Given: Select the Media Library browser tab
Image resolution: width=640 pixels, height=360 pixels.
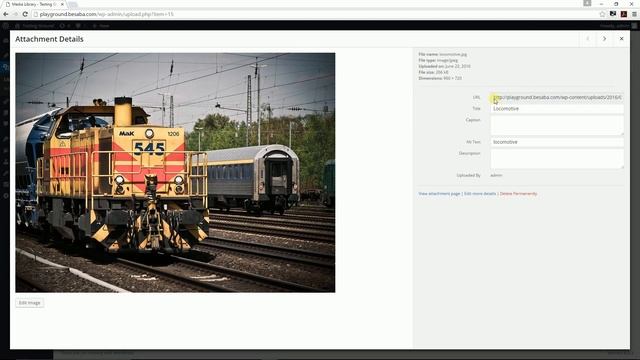Looking at the screenshot, I should [x=33, y=4].
